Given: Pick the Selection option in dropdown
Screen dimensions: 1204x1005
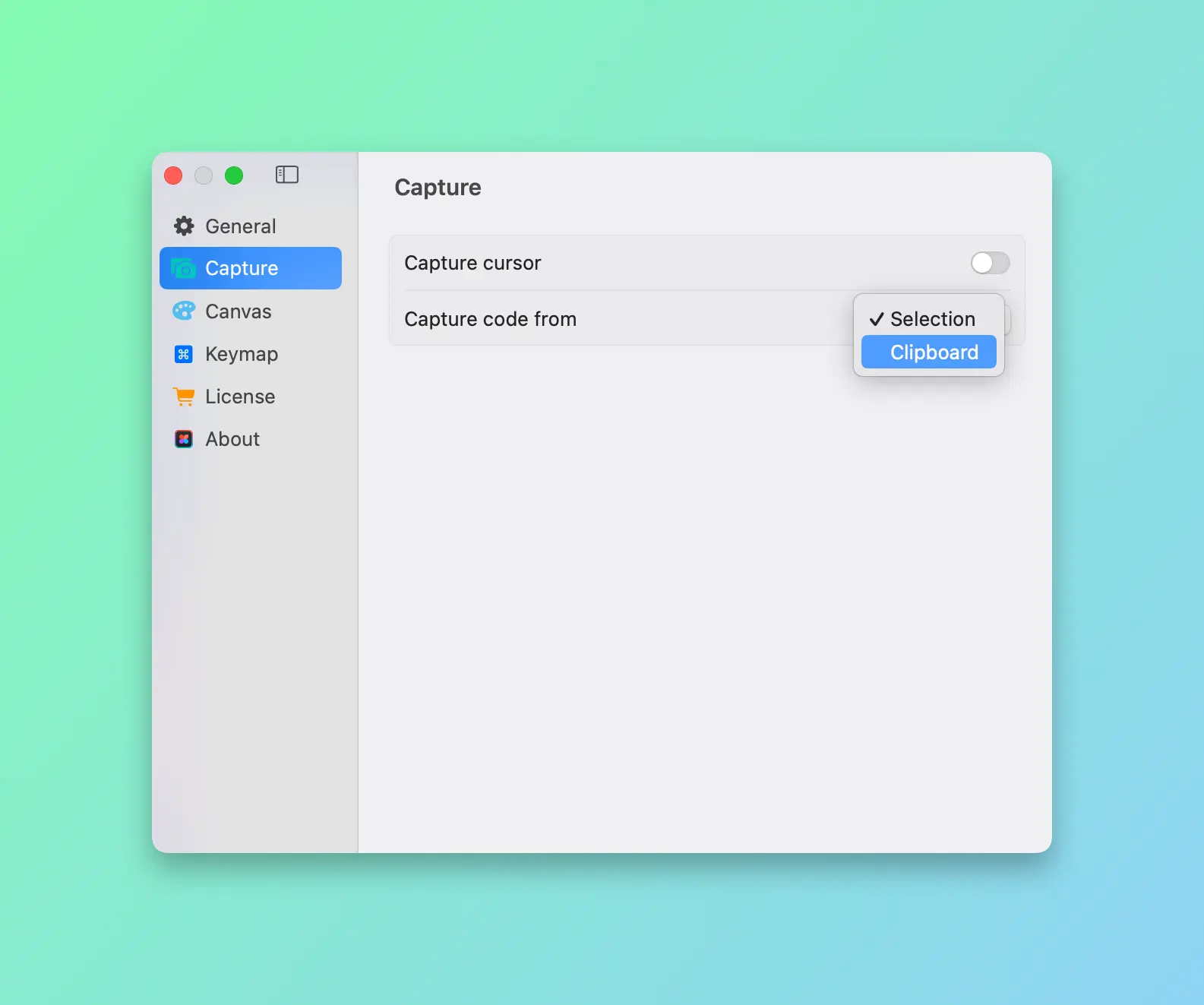Looking at the screenshot, I should tap(932, 319).
